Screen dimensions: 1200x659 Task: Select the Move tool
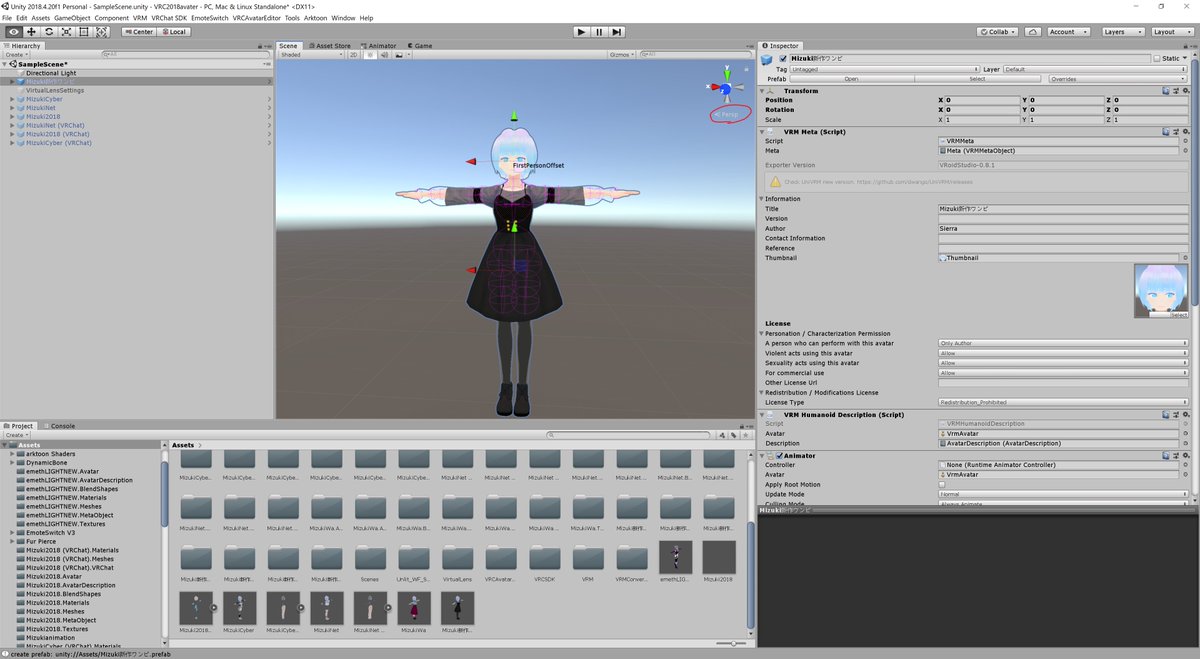31,32
